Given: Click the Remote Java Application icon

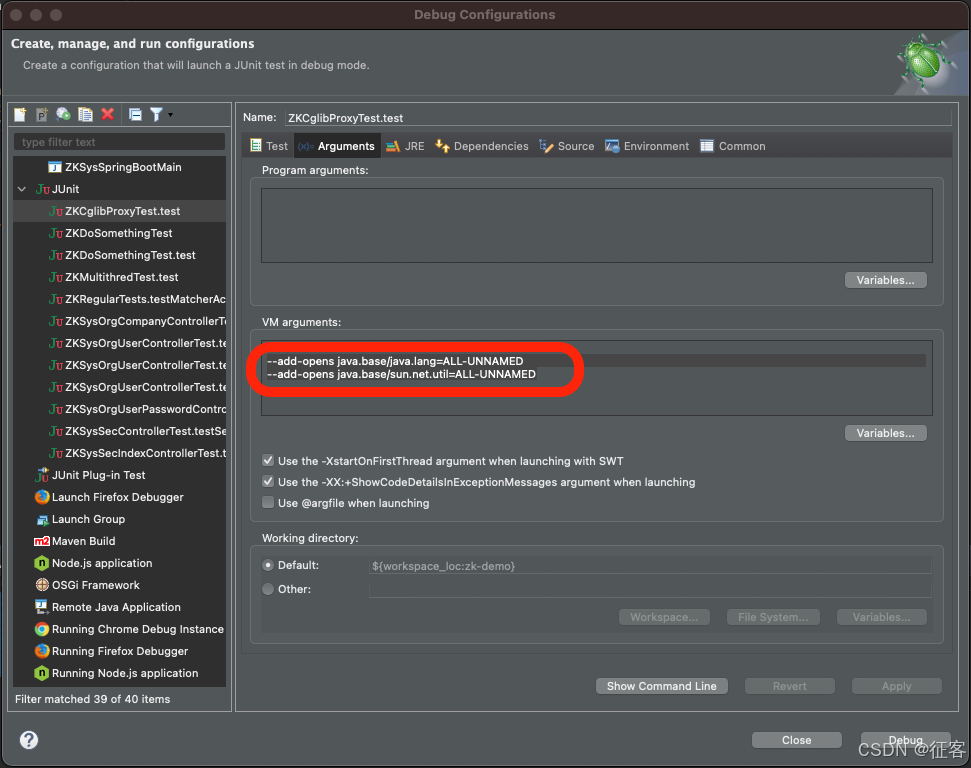Looking at the screenshot, I should 41,607.
